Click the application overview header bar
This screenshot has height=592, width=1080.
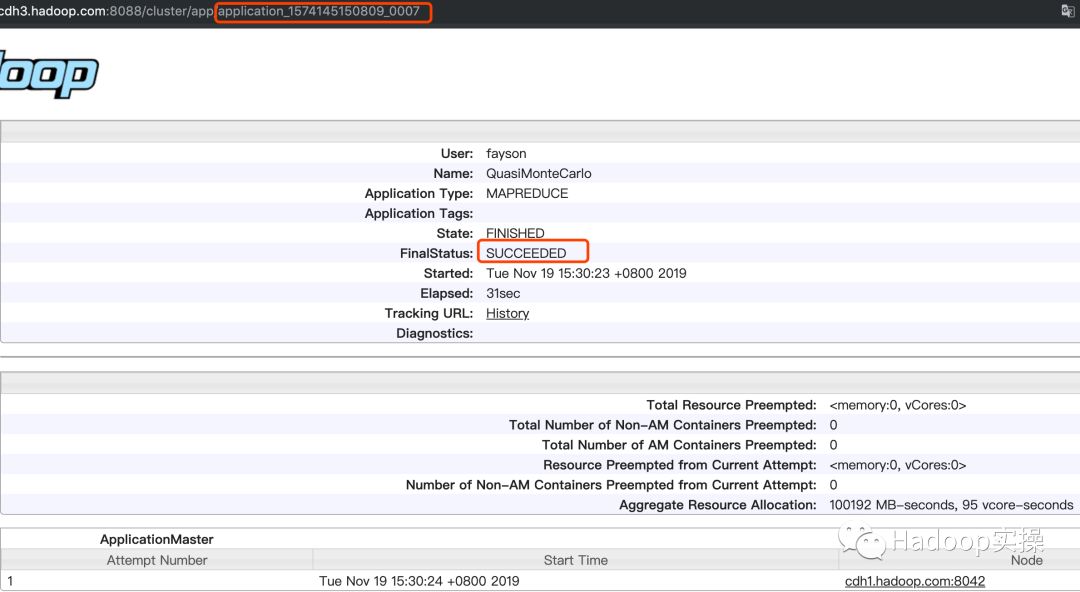[x=540, y=132]
